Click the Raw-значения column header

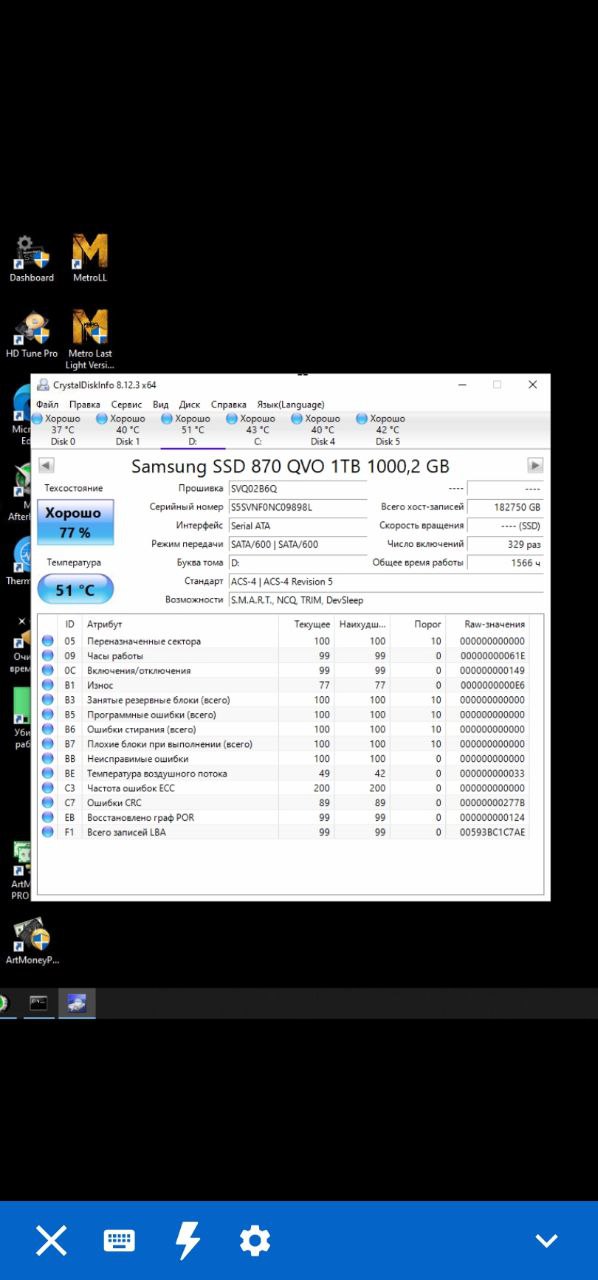(x=495, y=624)
